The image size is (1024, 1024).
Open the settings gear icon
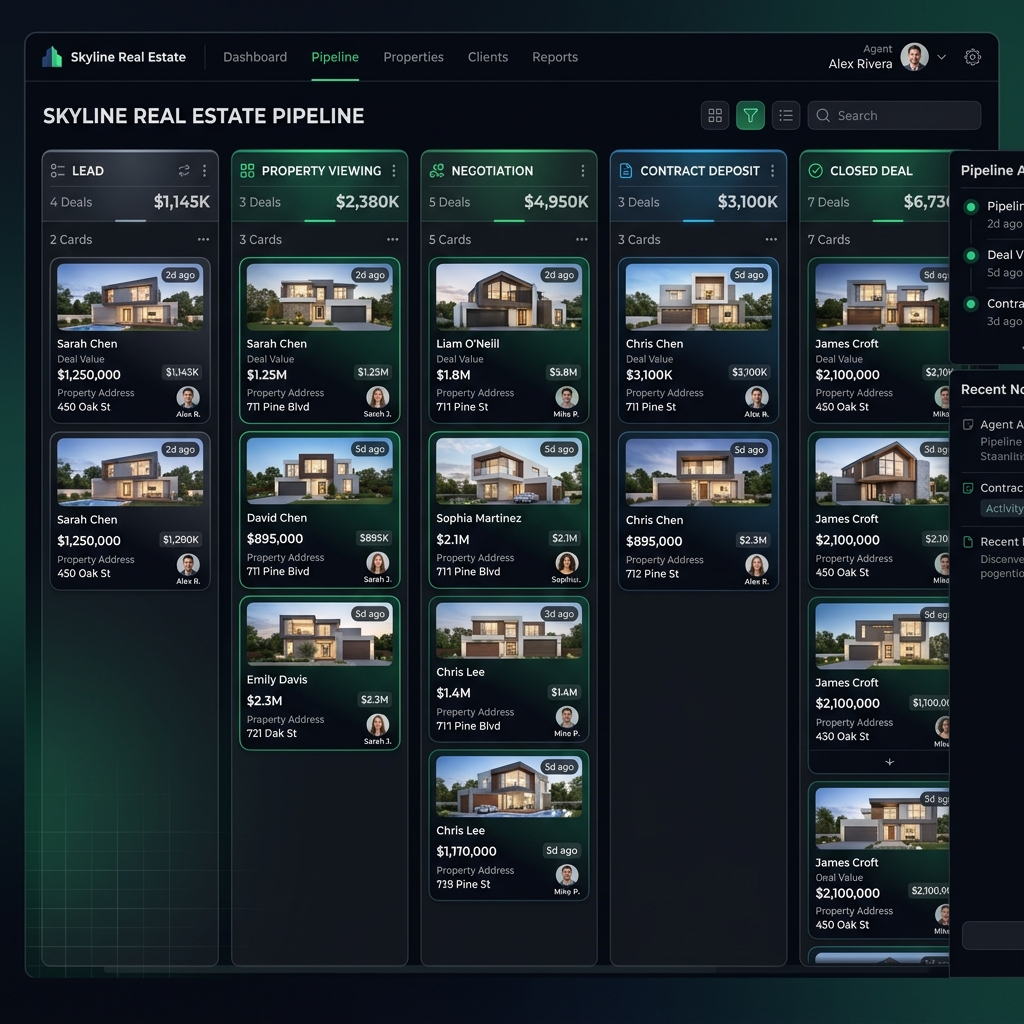972,57
